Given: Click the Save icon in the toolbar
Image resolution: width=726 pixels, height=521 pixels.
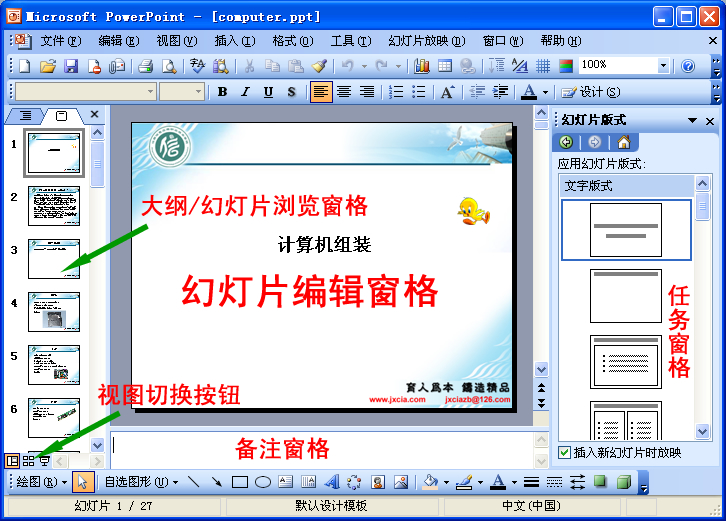Looking at the screenshot, I should 71,66.
